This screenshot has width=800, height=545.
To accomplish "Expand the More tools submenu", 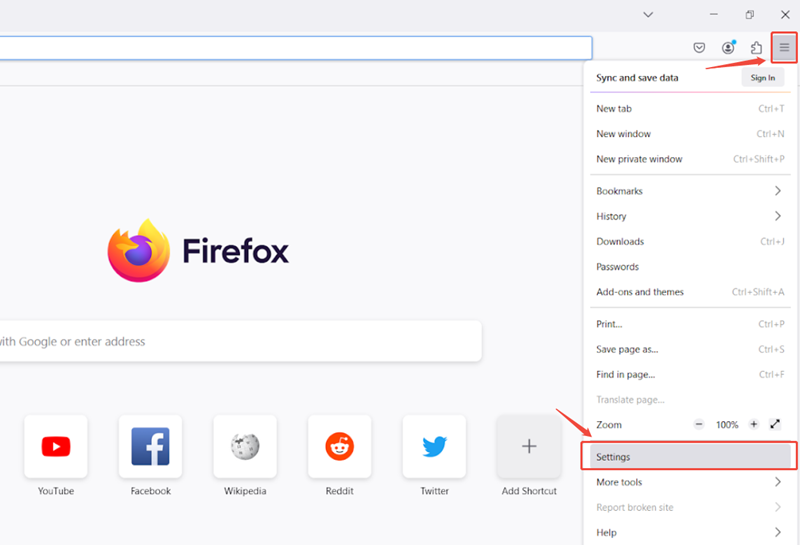I will coord(690,482).
